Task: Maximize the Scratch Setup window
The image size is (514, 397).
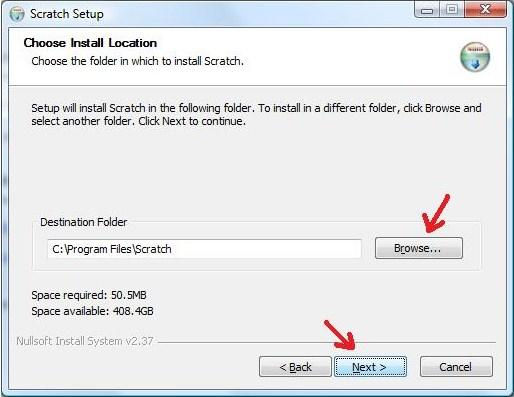Action: tap(452, 10)
